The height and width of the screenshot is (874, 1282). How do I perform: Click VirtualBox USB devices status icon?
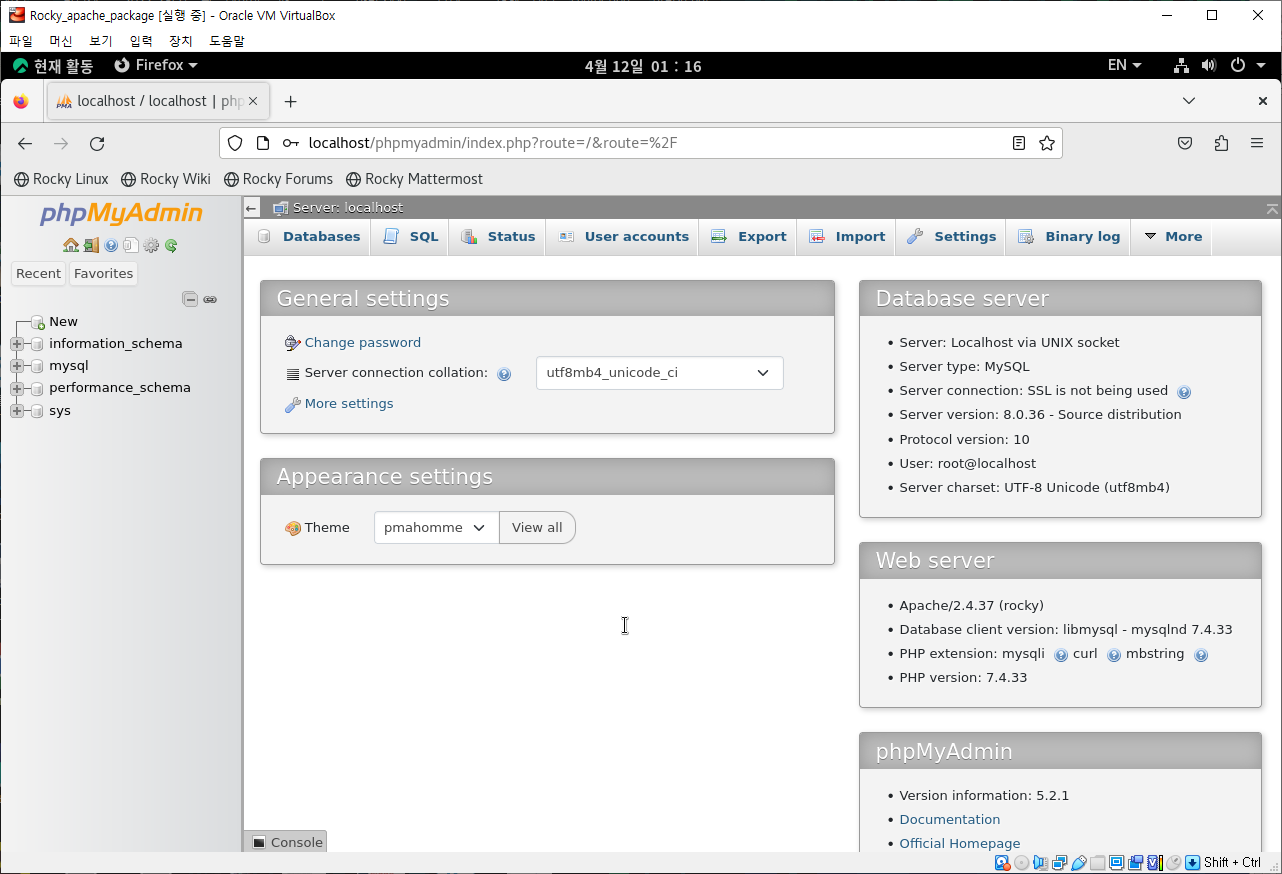1078,862
